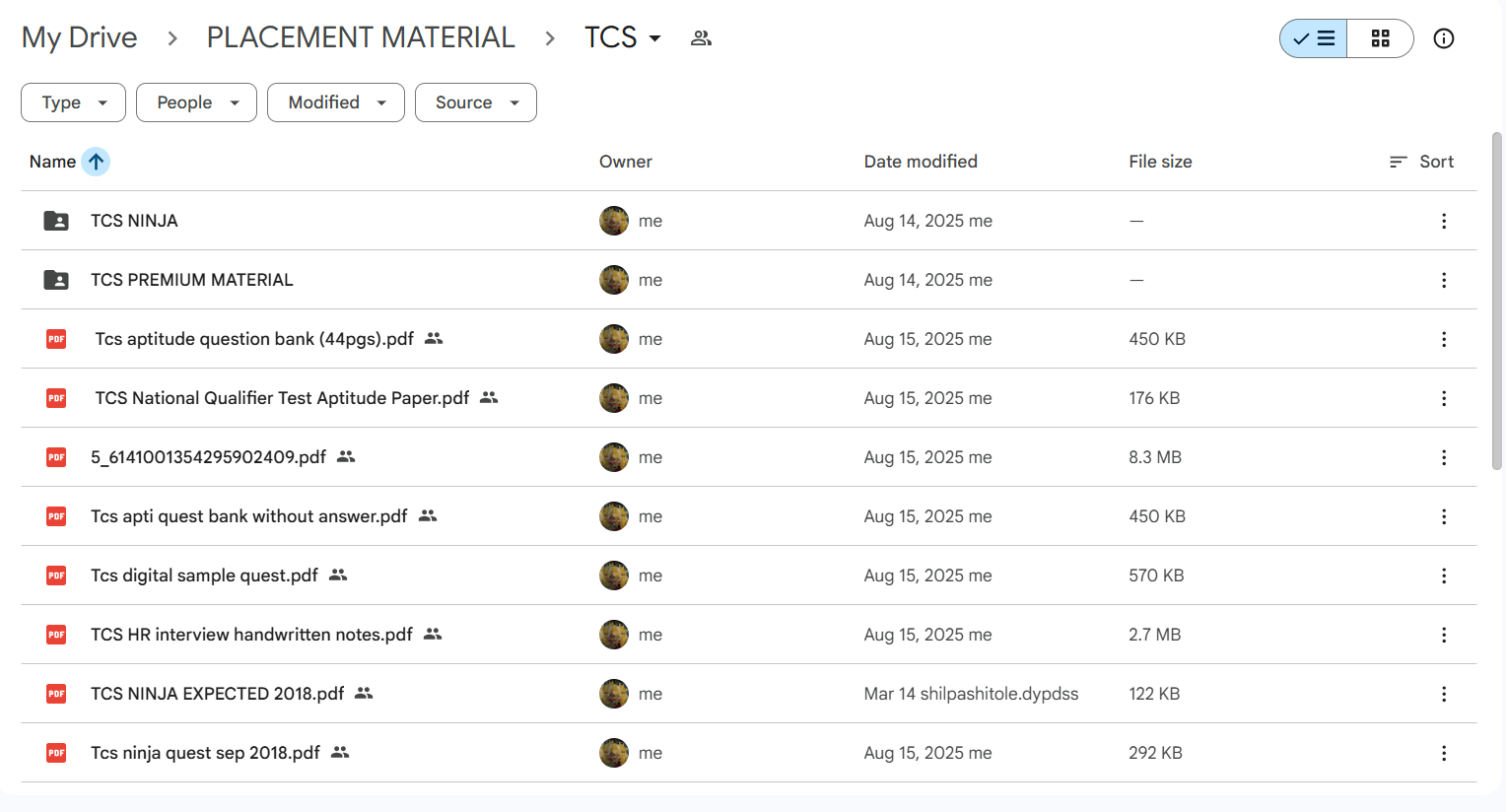Click PDF icon of Tcs ninja quest sep 2018
The width and height of the screenshot is (1506, 812).
56,753
